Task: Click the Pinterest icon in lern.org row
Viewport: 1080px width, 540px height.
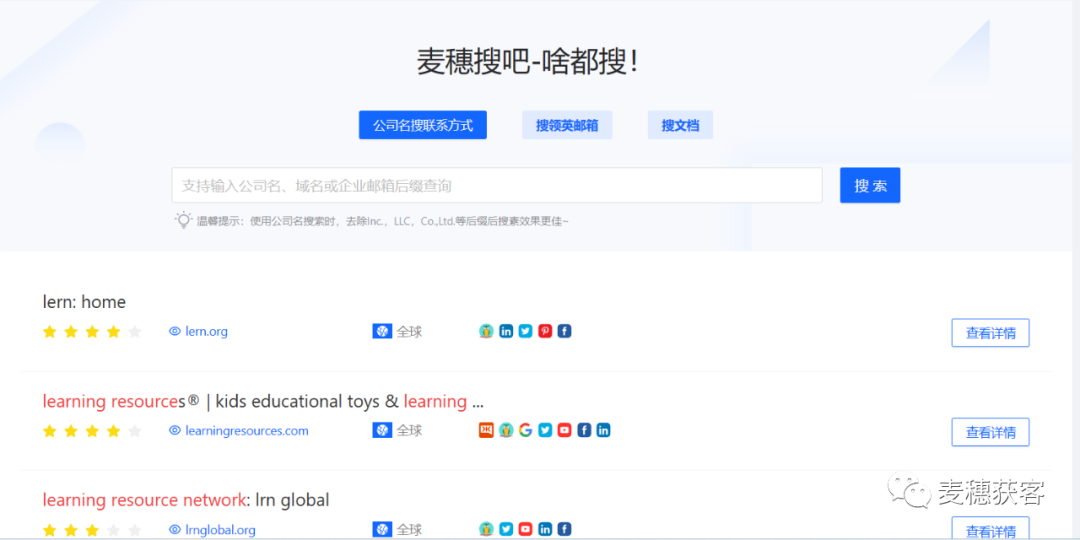Action: tap(545, 331)
